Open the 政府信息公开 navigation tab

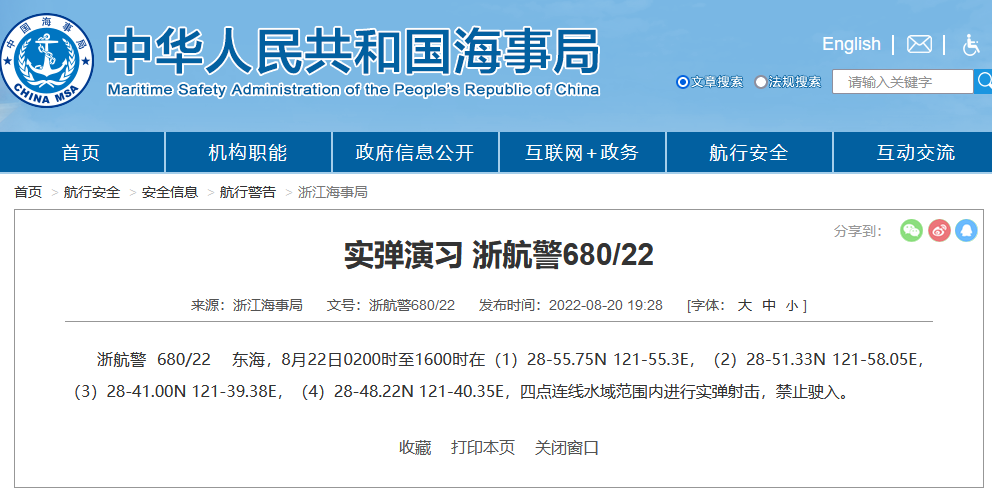[415, 153]
